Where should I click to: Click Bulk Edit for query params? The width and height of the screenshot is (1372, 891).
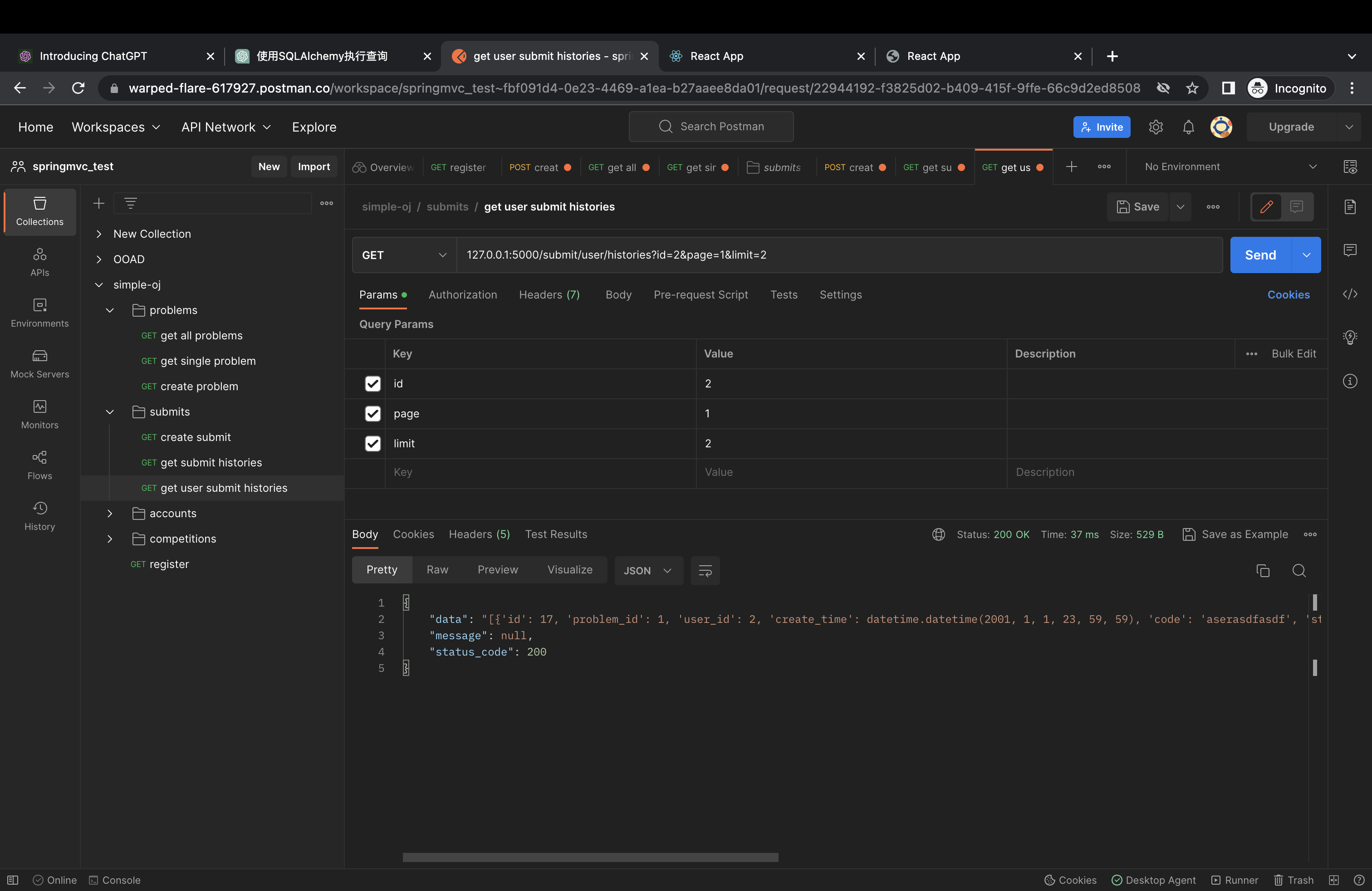tap(1294, 354)
